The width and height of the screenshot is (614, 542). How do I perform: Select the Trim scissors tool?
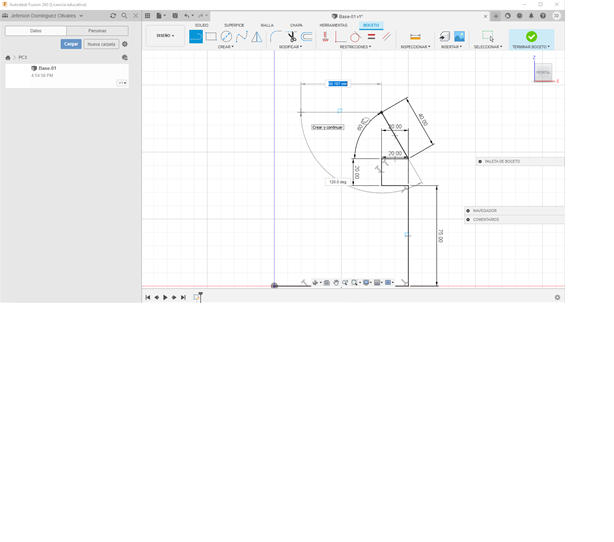click(291, 36)
